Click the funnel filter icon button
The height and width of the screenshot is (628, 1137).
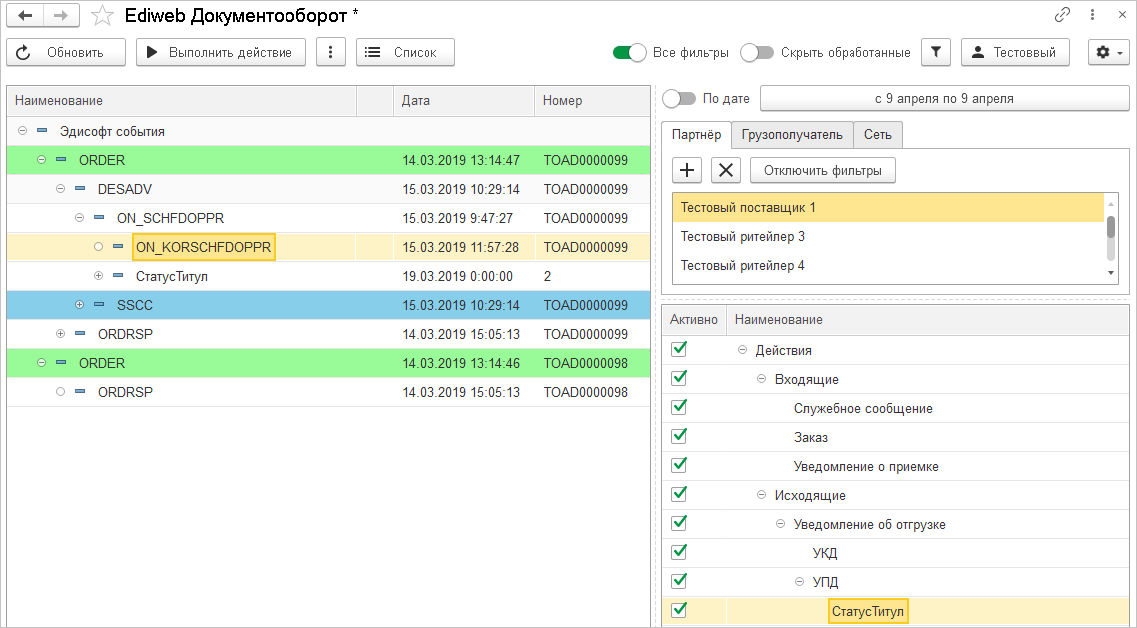coord(935,52)
